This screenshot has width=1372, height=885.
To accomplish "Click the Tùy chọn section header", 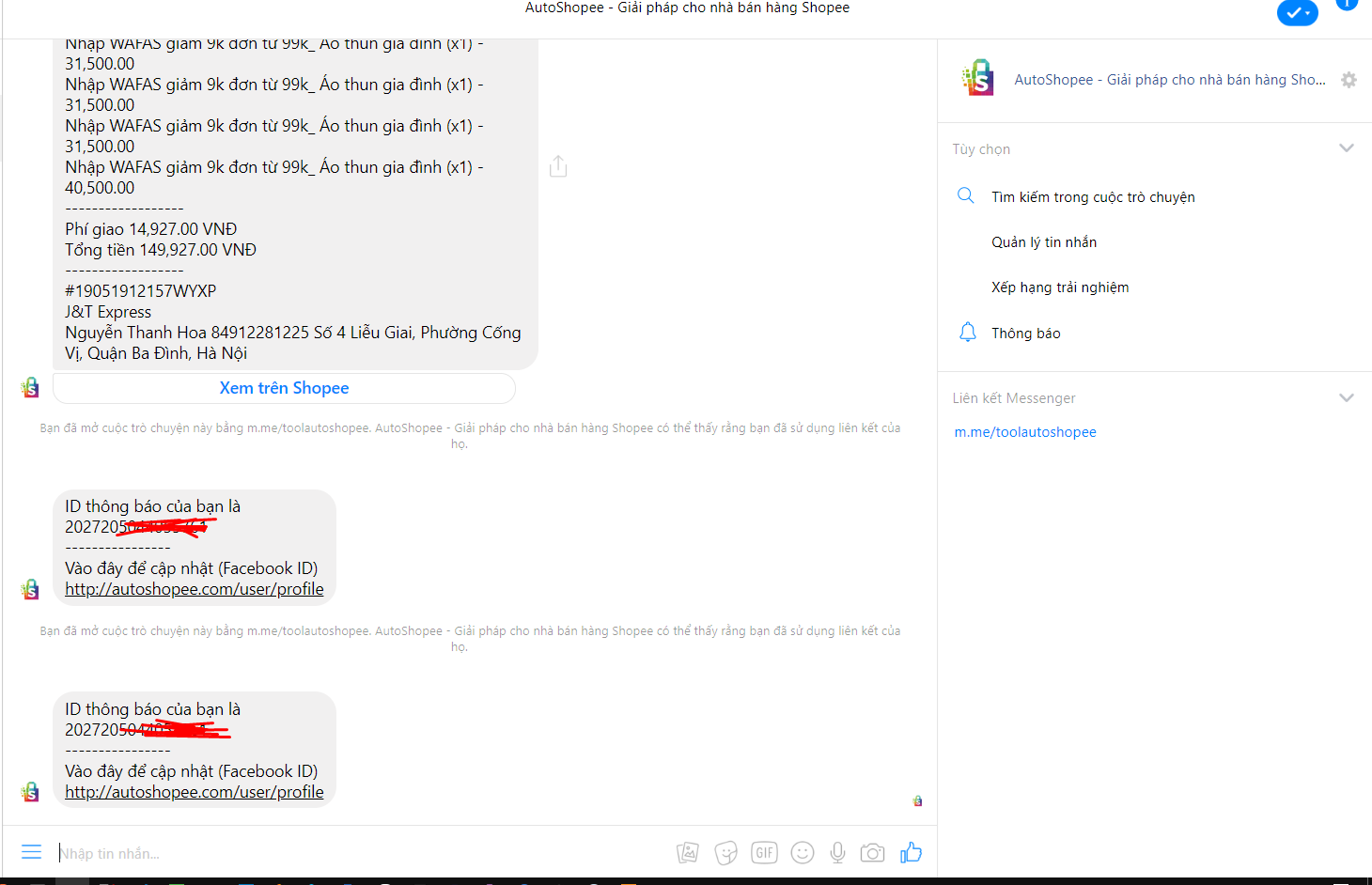I will pyautogui.click(x=981, y=149).
